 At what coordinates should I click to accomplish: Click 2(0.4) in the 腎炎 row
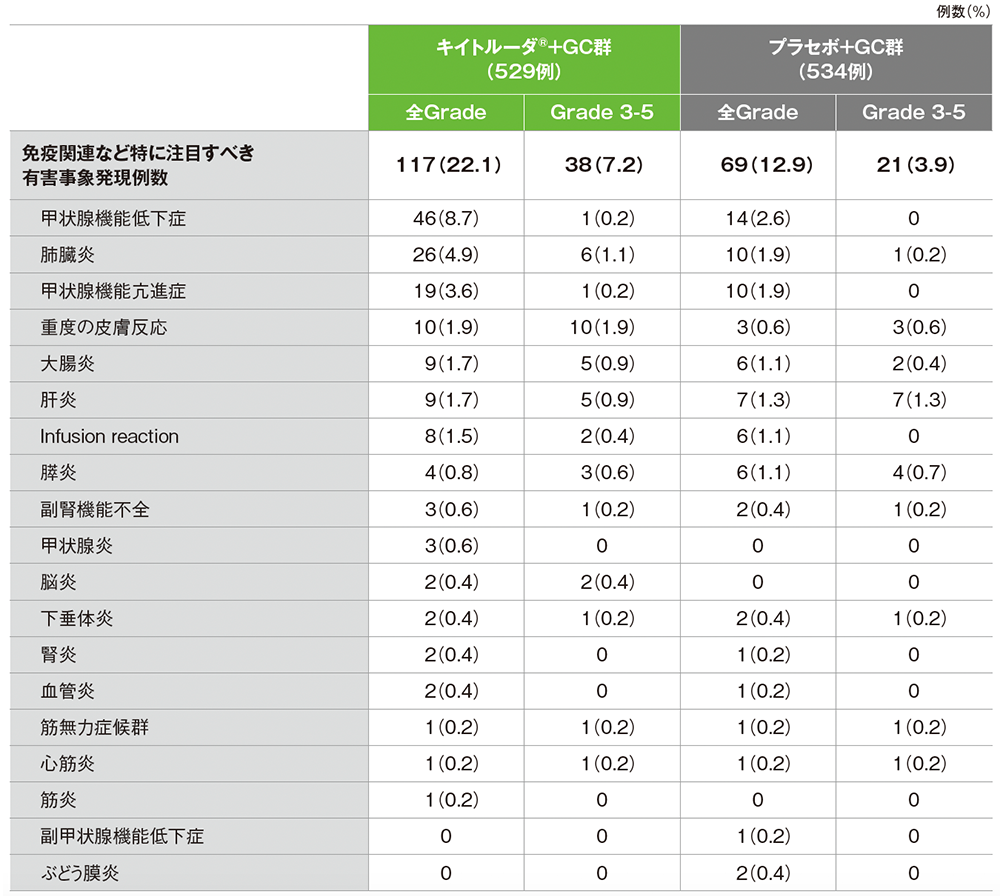452,655
